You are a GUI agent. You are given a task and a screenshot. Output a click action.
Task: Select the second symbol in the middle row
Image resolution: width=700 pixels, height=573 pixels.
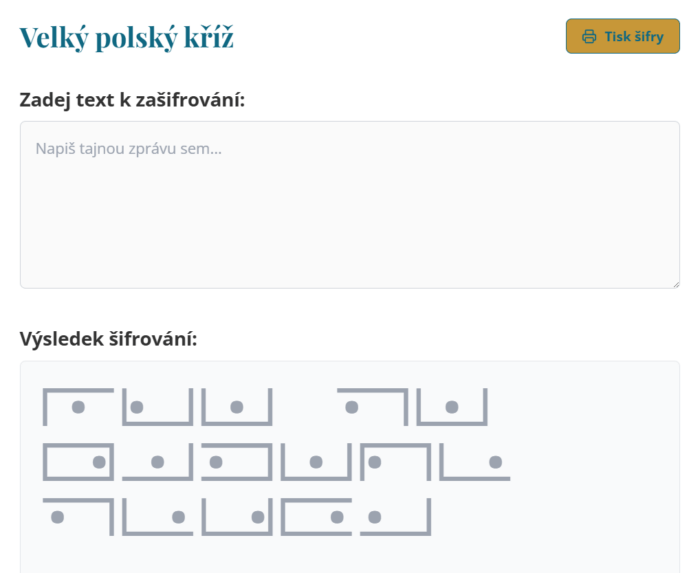click(x=158, y=462)
